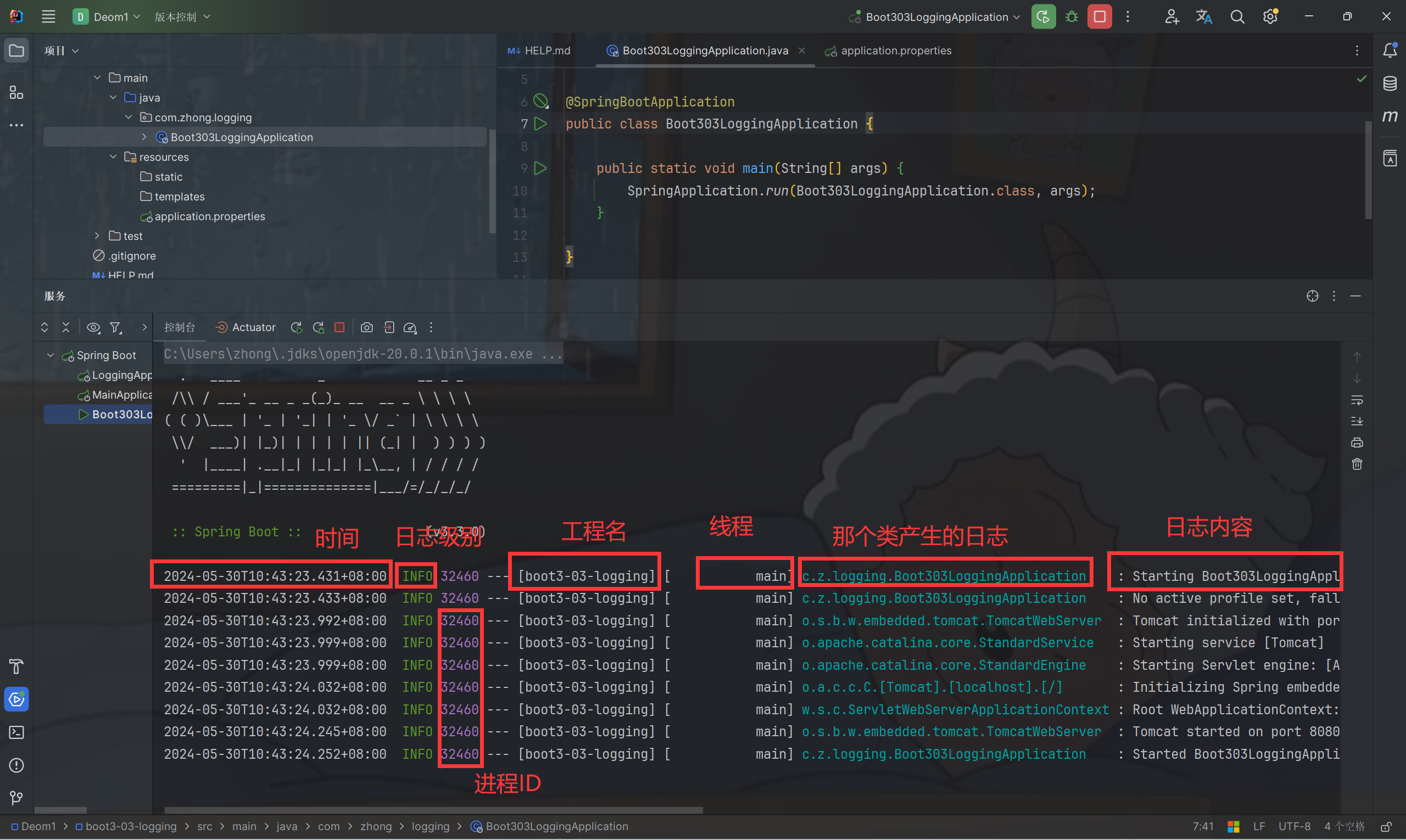Open IDE settings gear icon
Screen dimensions: 1406x840
1270,16
